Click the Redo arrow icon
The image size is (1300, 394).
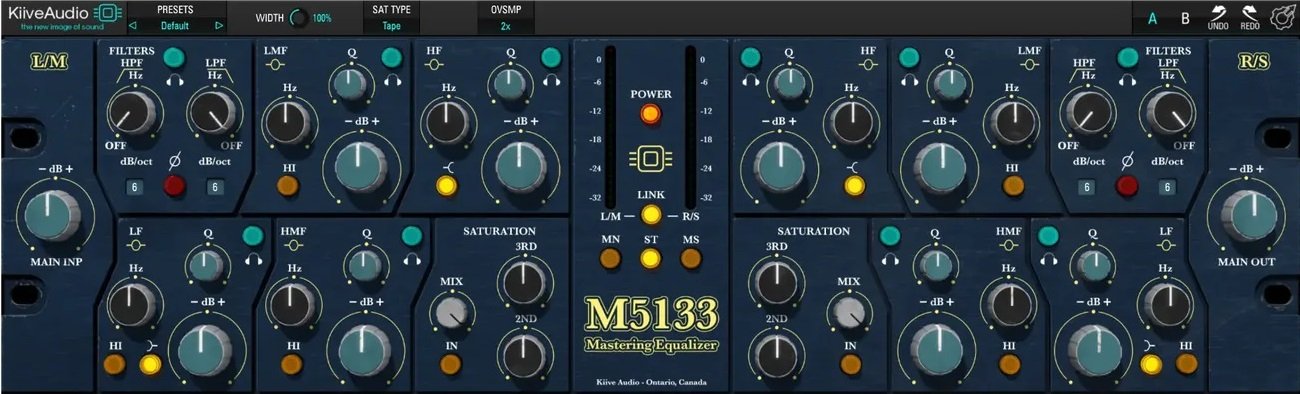1250,13
